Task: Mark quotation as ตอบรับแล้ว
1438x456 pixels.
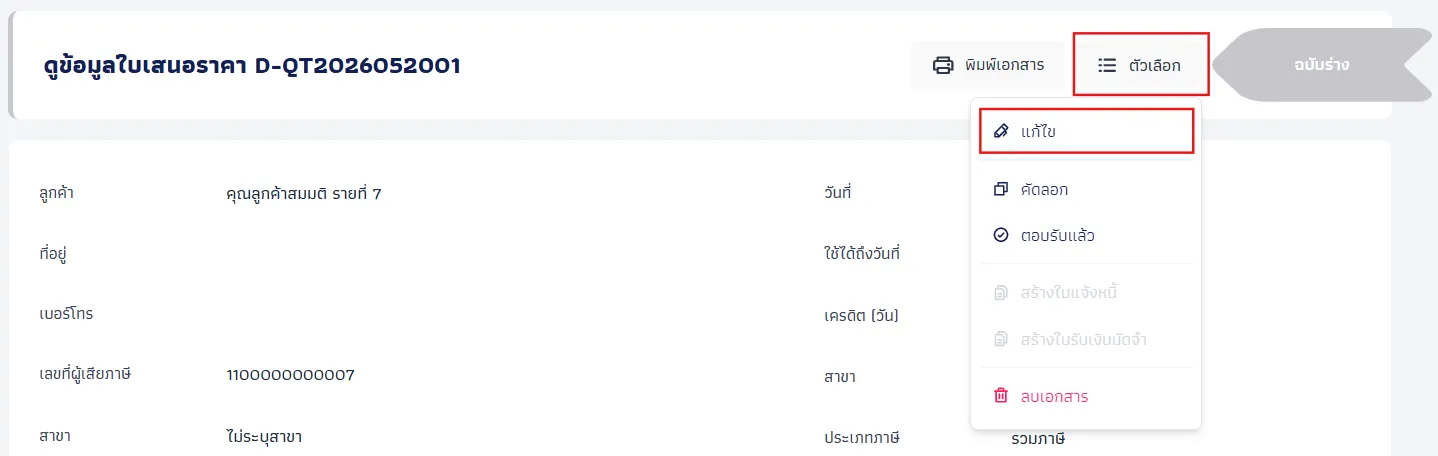Action: (1086, 235)
